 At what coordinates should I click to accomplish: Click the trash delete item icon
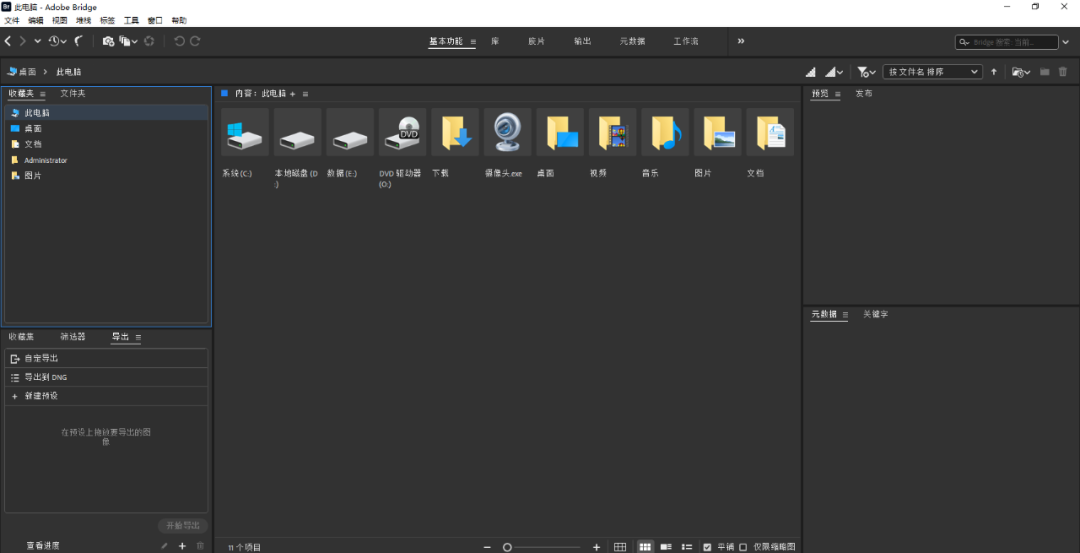(x=1063, y=72)
